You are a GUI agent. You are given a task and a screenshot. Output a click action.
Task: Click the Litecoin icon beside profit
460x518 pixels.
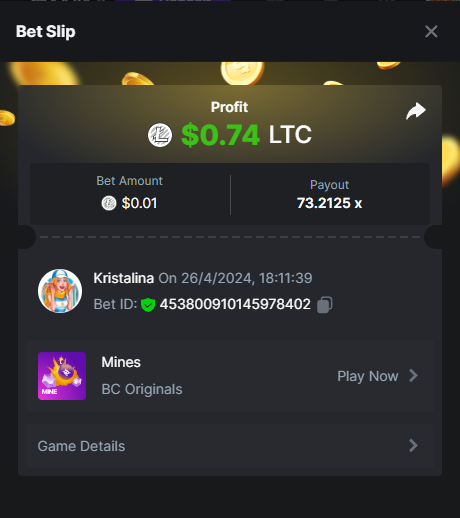coord(160,135)
